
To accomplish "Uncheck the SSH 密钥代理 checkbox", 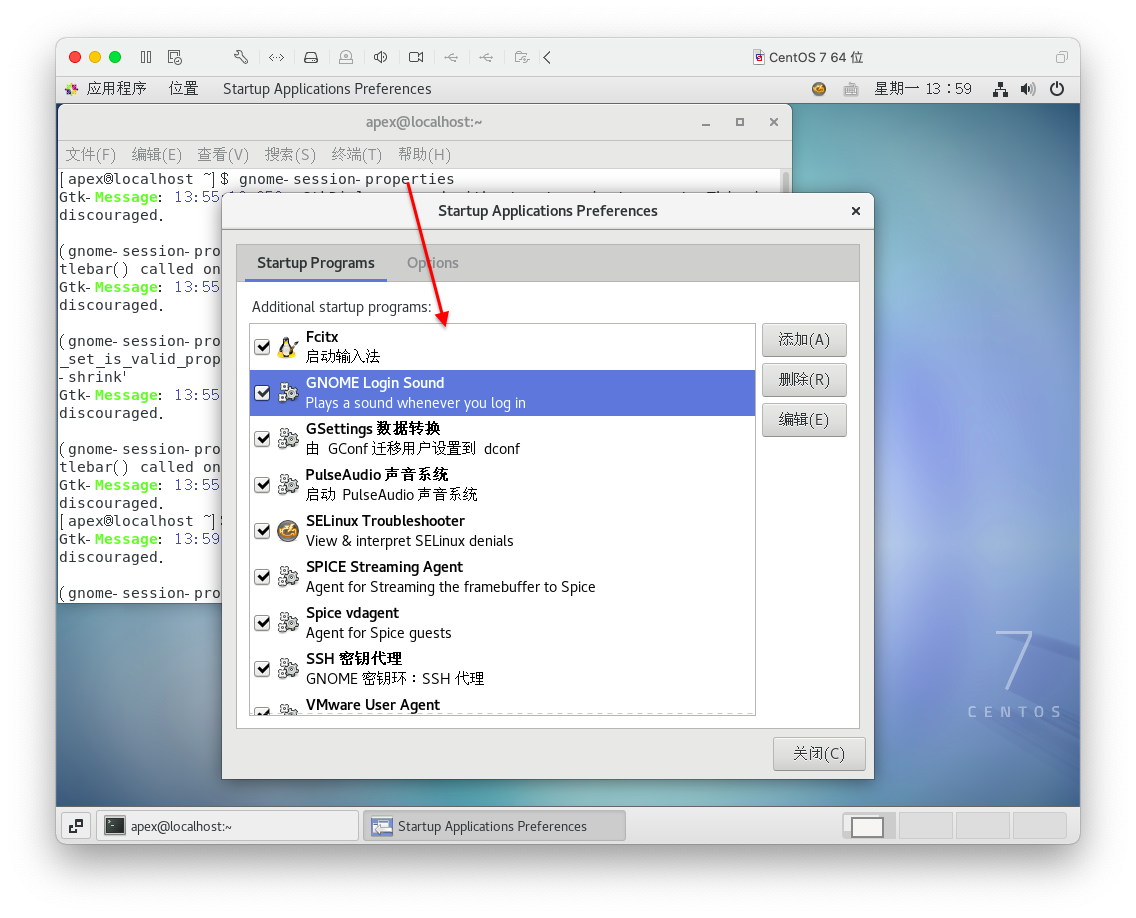I will [262, 669].
